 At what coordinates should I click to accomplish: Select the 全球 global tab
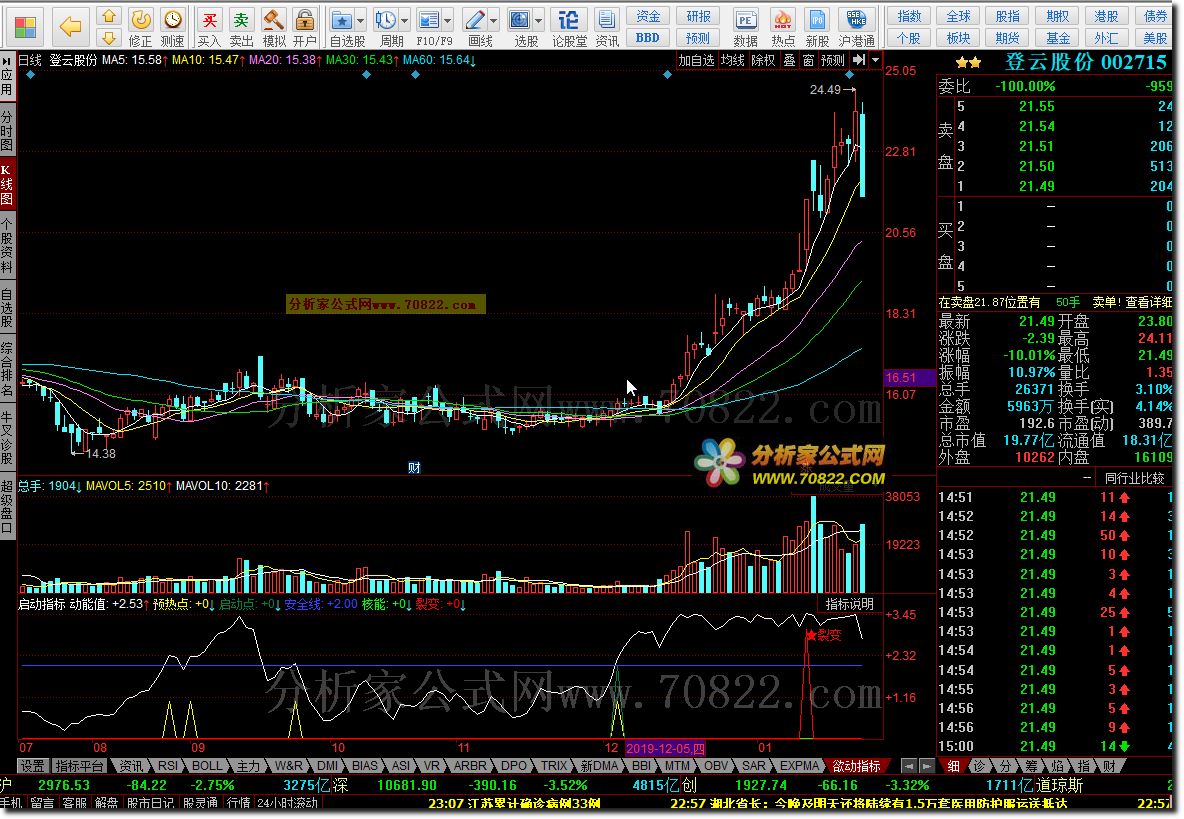click(x=958, y=16)
